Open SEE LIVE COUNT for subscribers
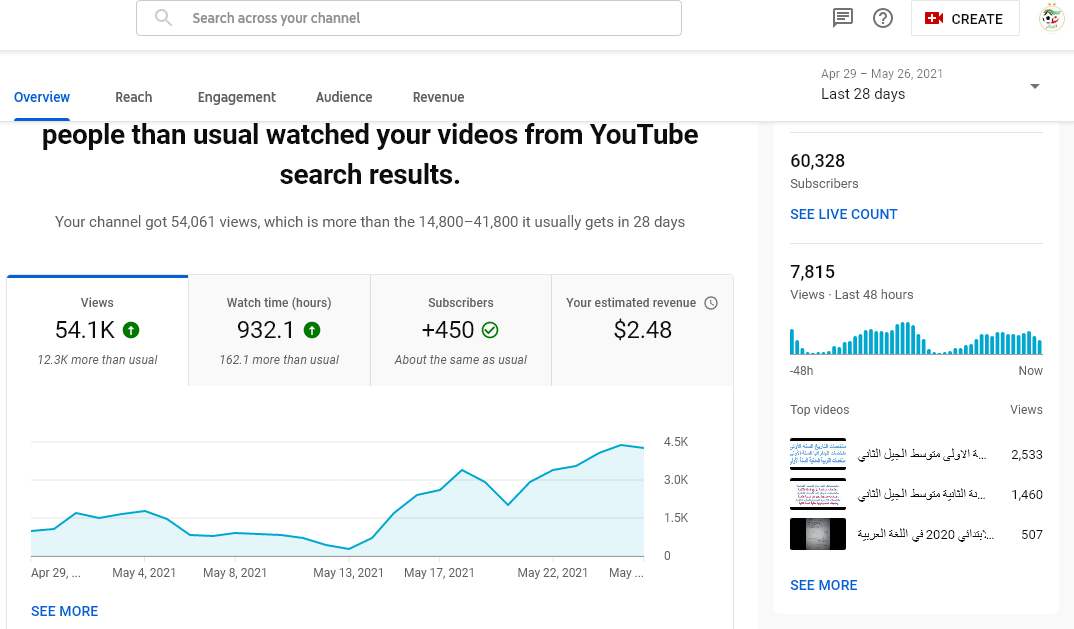The image size is (1074, 629). click(843, 214)
